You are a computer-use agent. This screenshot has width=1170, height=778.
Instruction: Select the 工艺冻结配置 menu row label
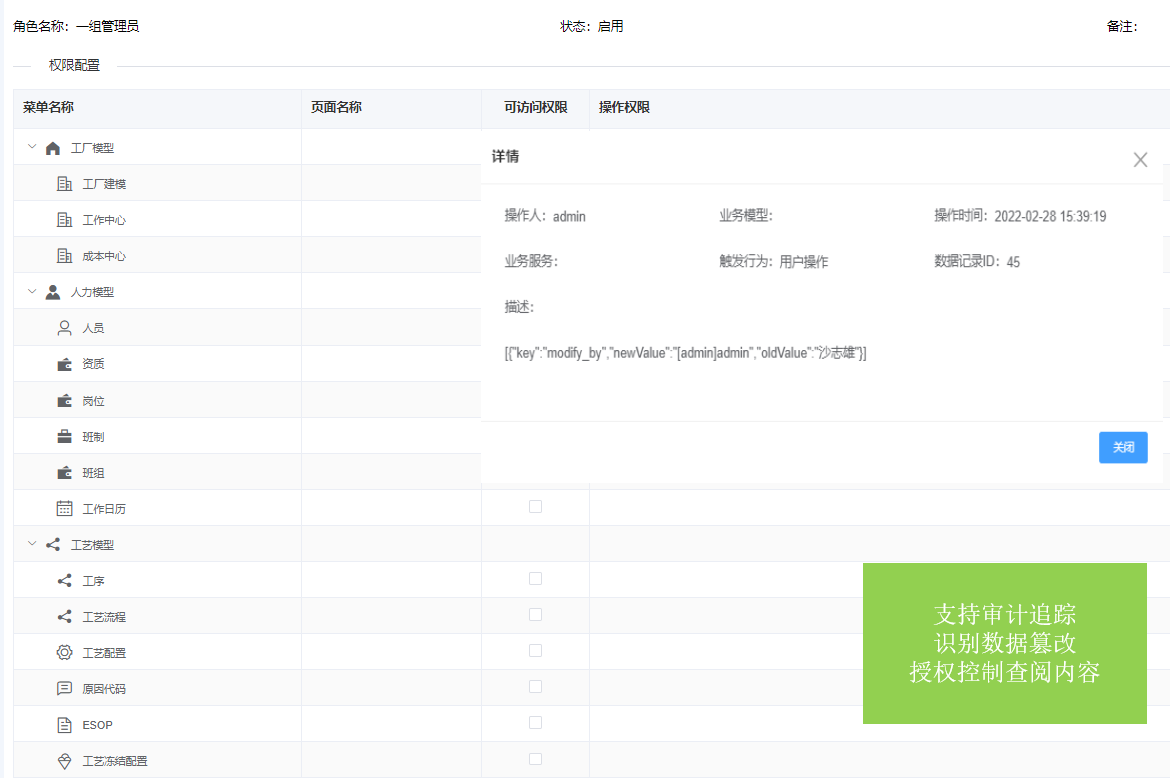click(115, 761)
